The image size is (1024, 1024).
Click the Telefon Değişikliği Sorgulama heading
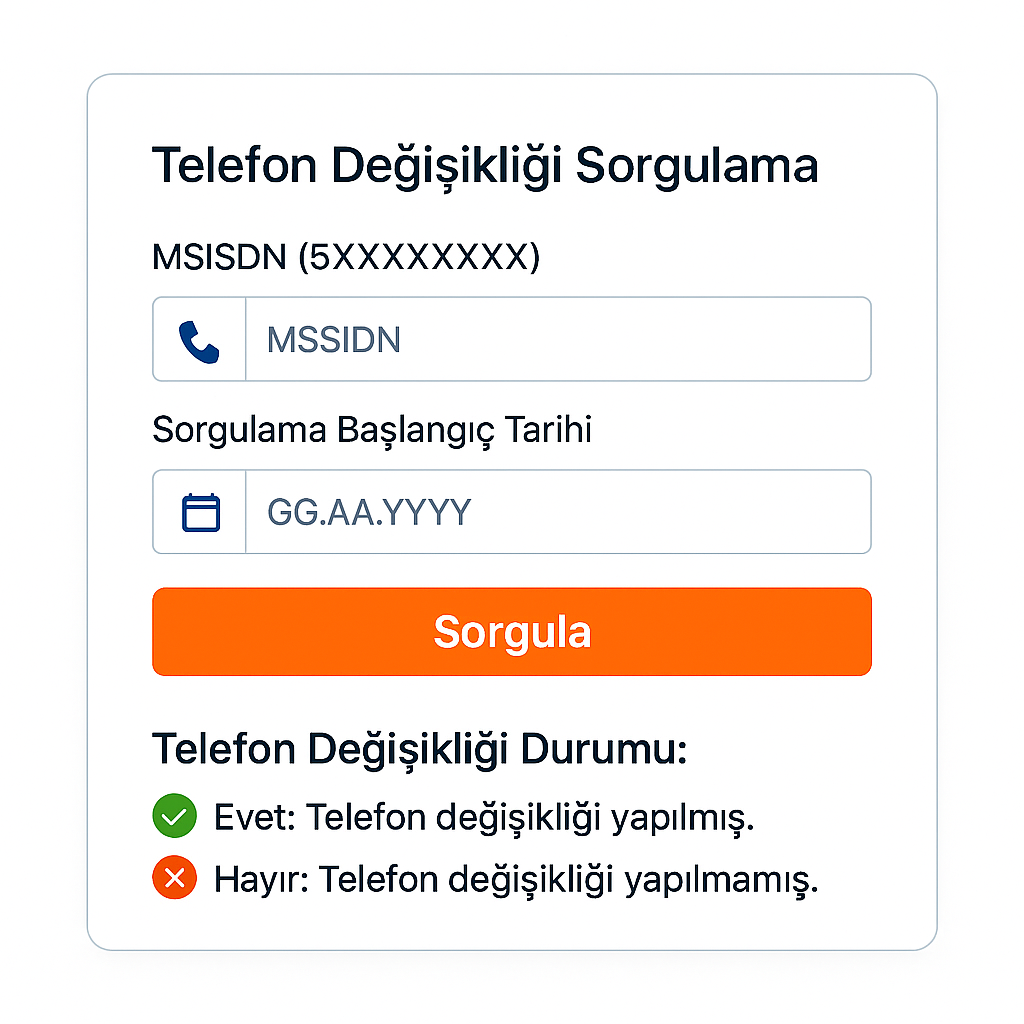(x=485, y=167)
